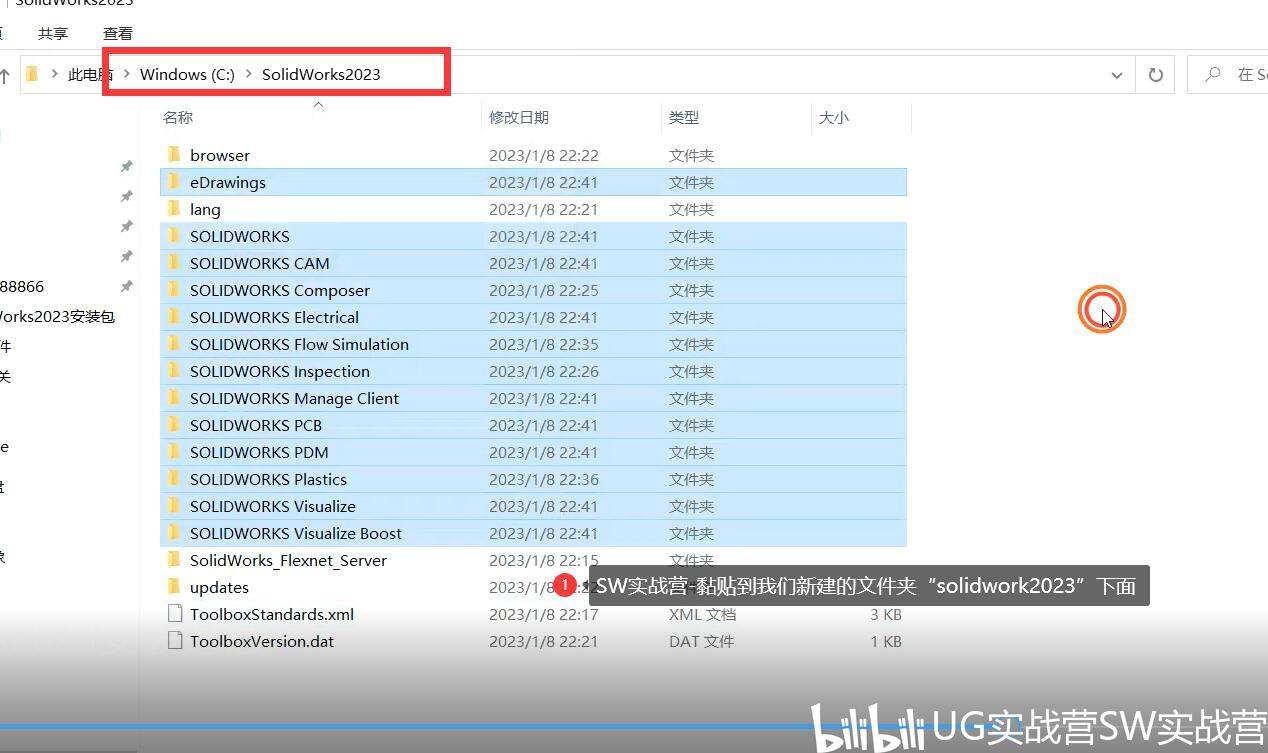Select the lang folder icon
Viewport: 1268px width, 753px height.
[174, 209]
